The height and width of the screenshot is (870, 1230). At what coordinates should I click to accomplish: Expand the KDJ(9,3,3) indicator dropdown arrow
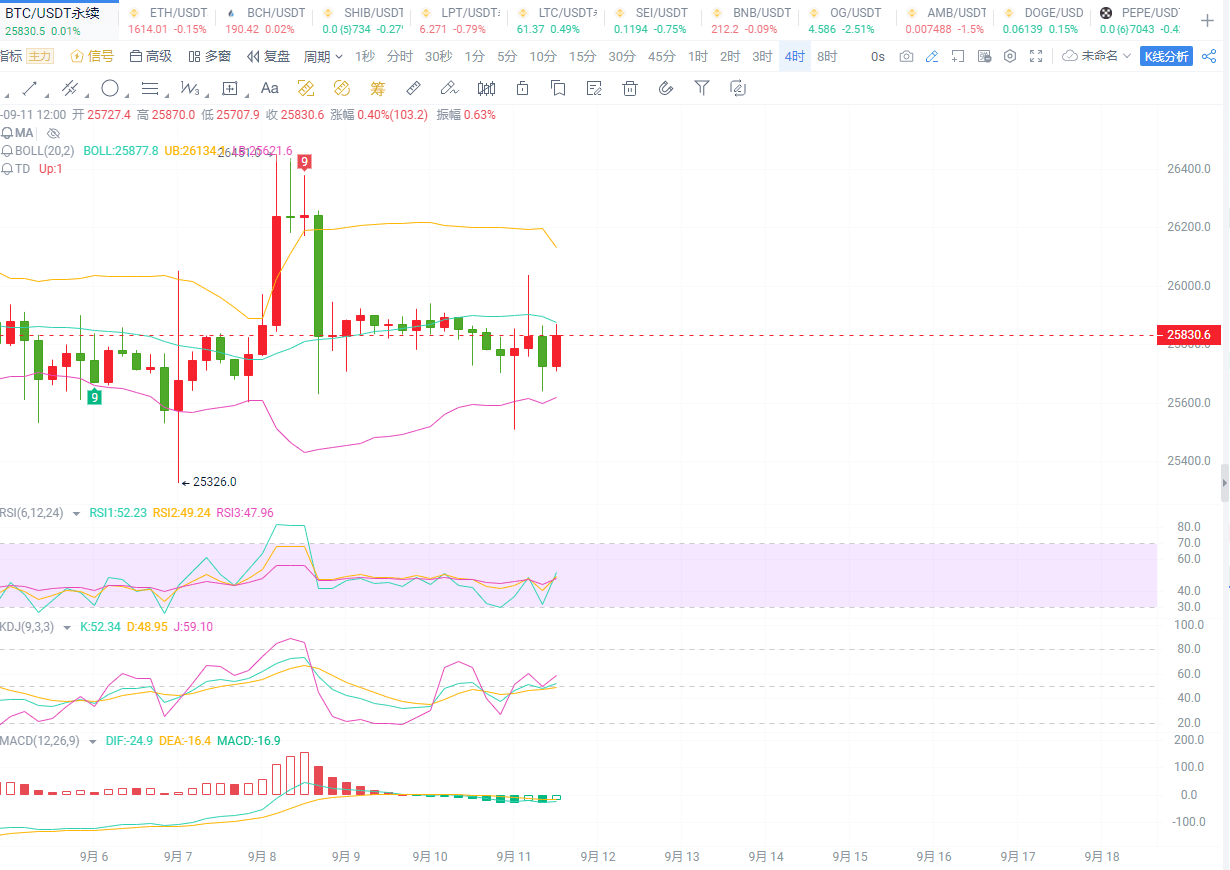coord(67,627)
